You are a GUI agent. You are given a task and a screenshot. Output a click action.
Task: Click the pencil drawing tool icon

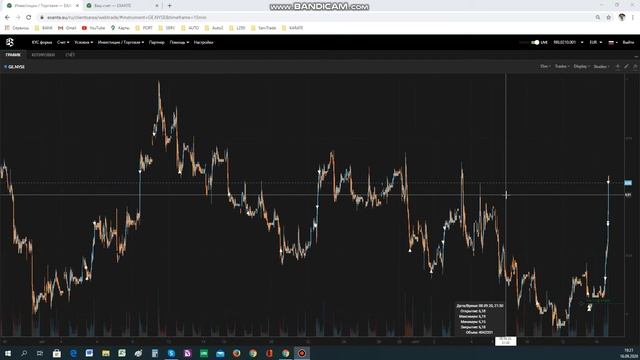tap(627, 66)
